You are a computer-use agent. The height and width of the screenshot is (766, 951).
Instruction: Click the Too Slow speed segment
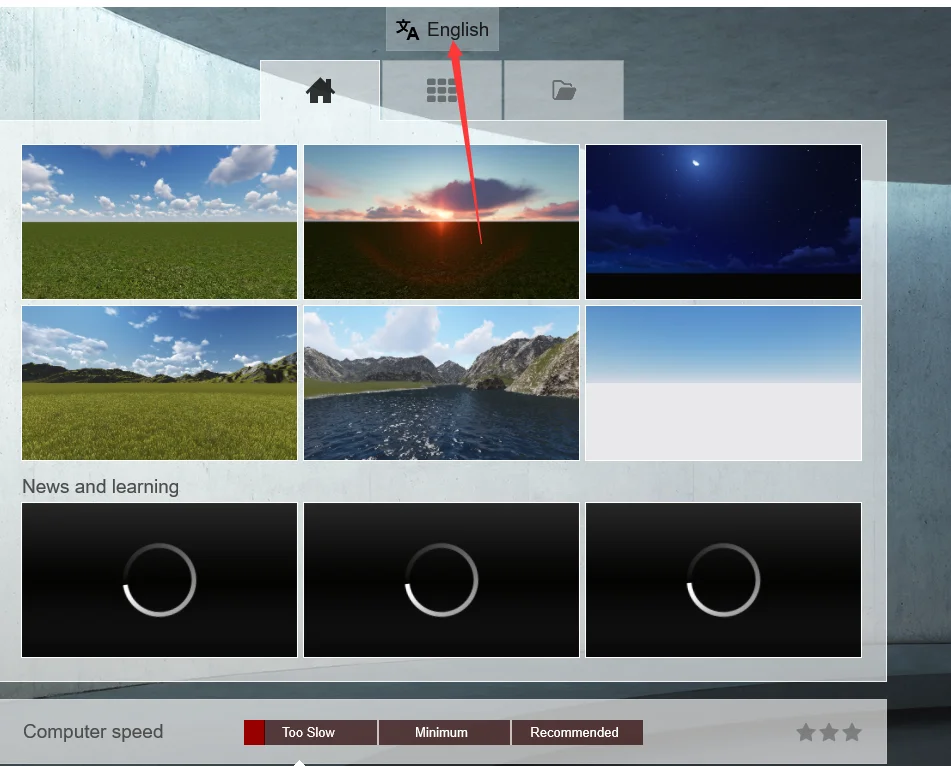click(x=311, y=733)
